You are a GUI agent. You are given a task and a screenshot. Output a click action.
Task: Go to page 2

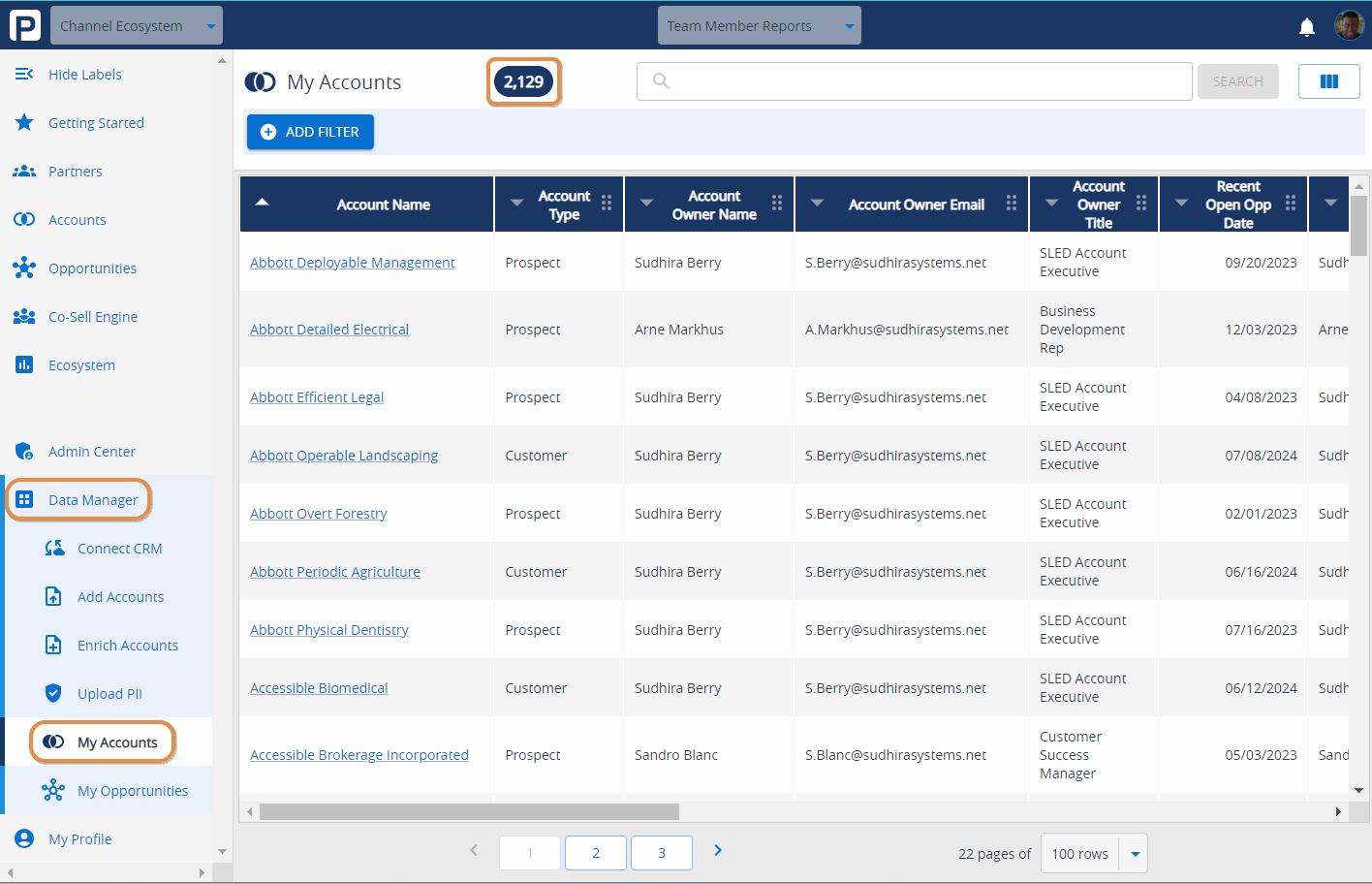(596, 853)
